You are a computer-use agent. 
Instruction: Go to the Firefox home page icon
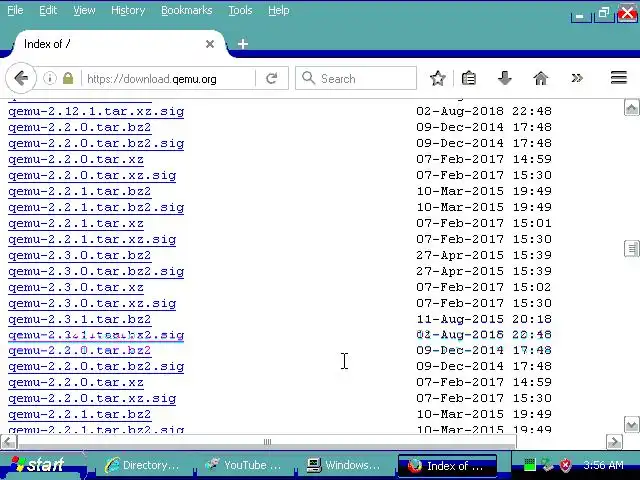(540, 78)
